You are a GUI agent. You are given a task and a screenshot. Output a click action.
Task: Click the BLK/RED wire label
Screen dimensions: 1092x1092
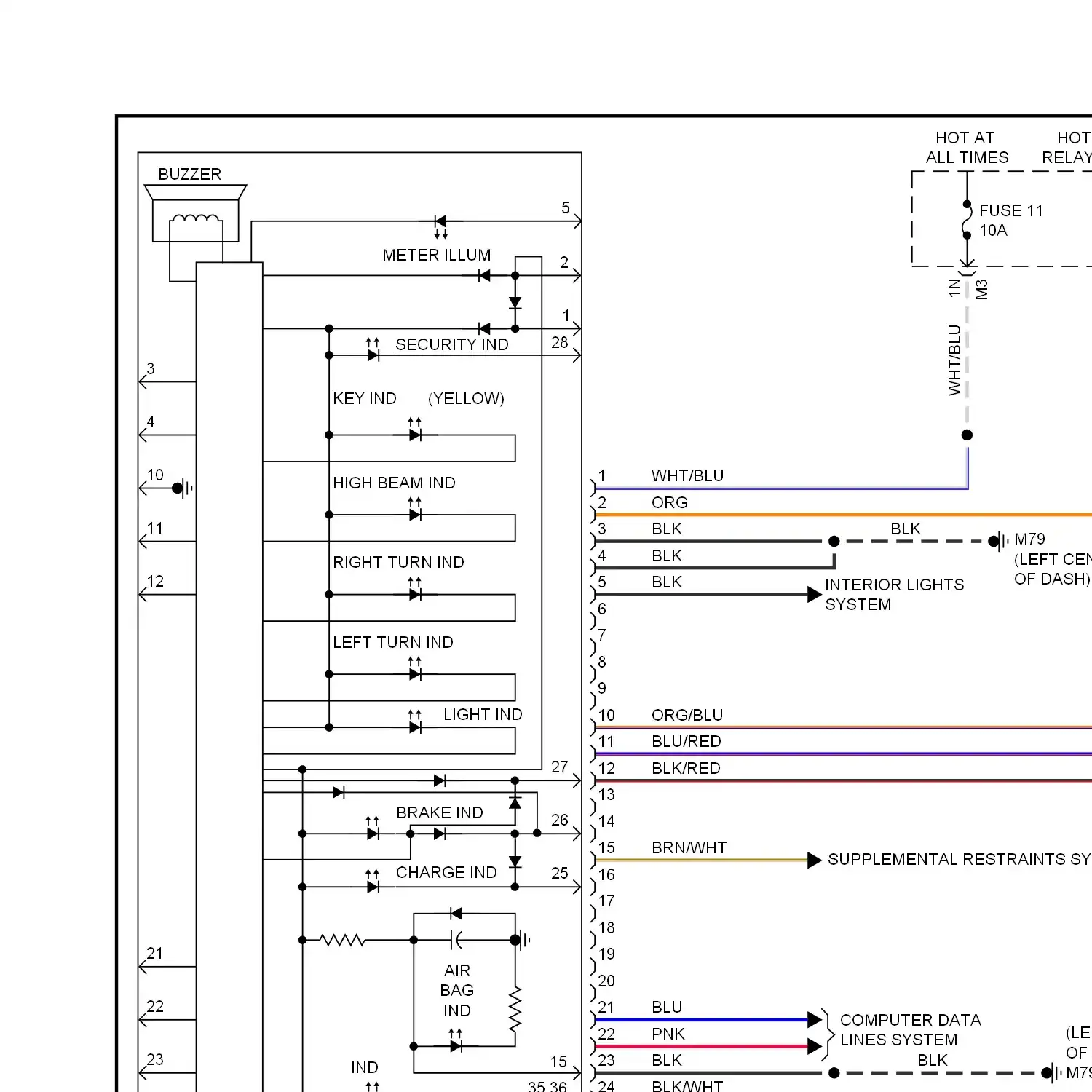coord(686,768)
